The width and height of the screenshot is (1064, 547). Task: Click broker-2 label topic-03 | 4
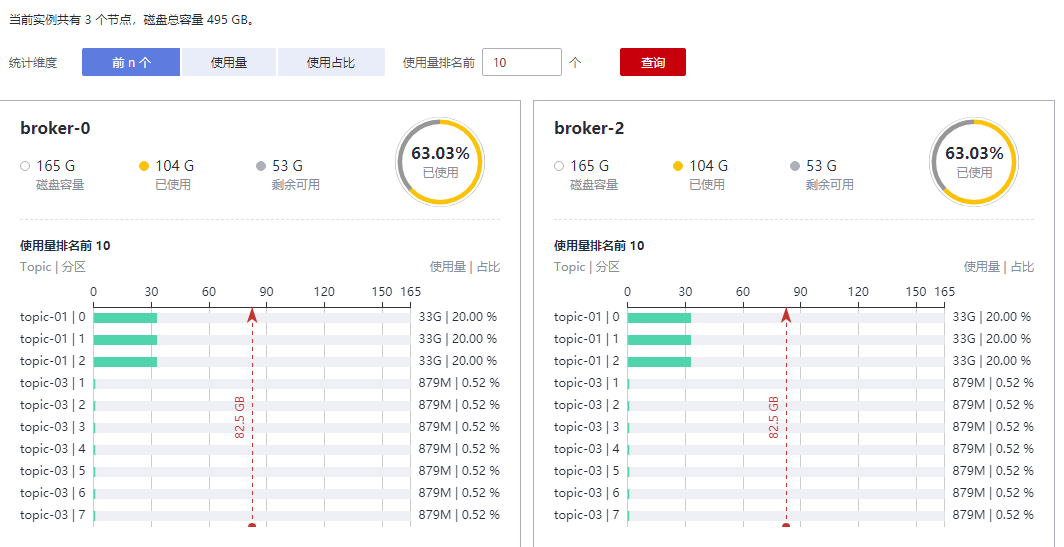pyautogui.click(x=587, y=449)
